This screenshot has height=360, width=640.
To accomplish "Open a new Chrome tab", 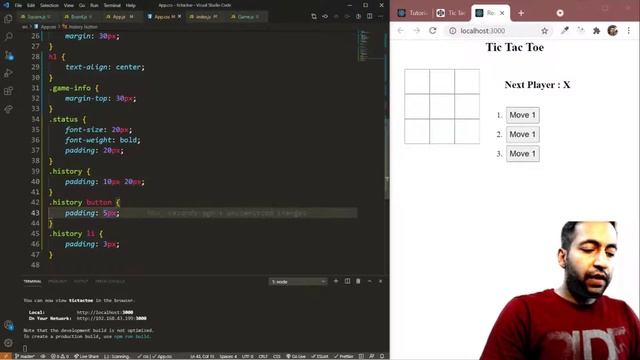I will tap(521, 13).
